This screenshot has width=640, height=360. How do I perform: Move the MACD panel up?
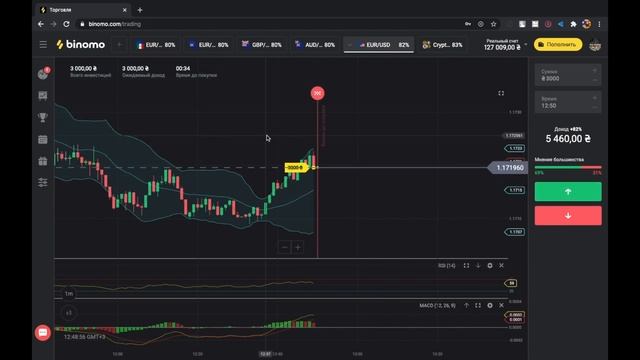tap(466, 305)
